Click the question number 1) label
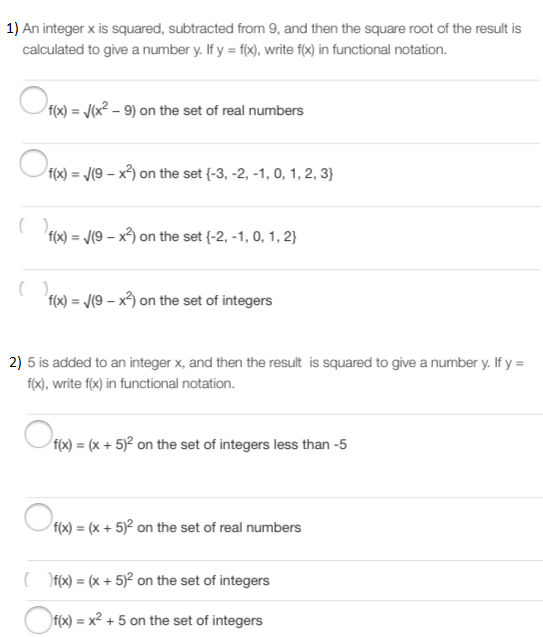This screenshot has height=637, width=543. click(12, 28)
